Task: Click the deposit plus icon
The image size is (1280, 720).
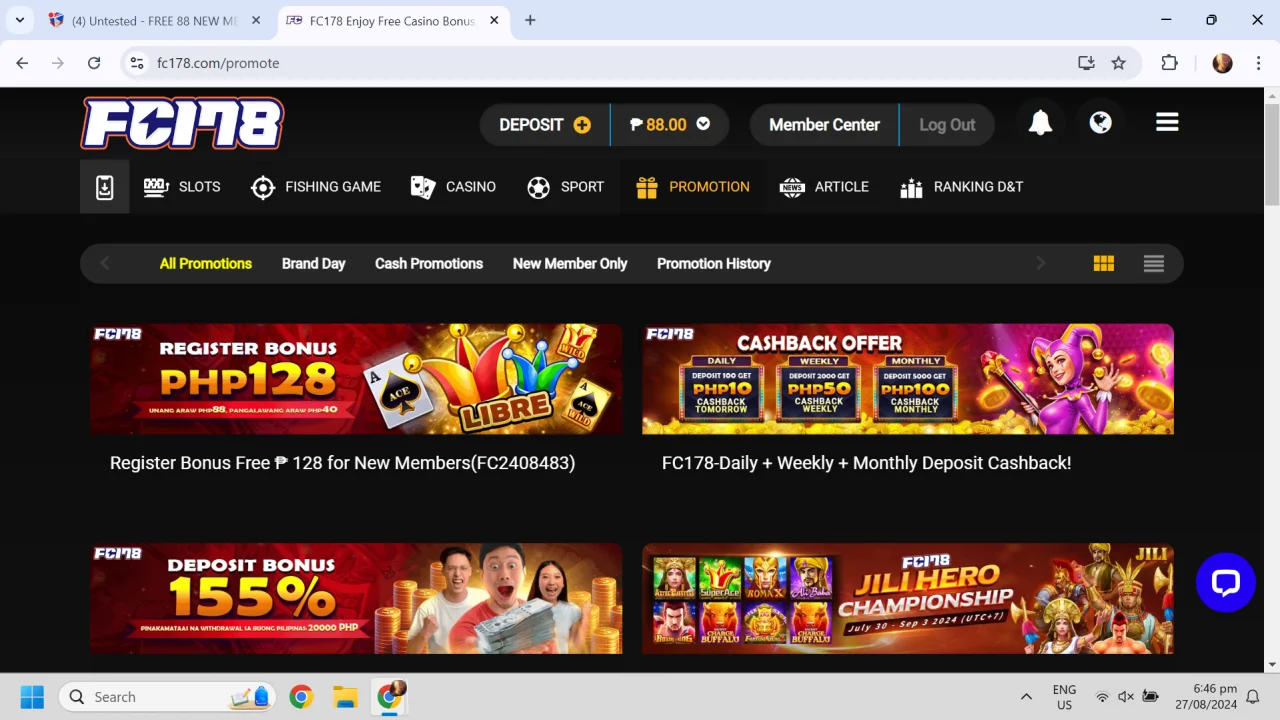Action: (582, 125)
